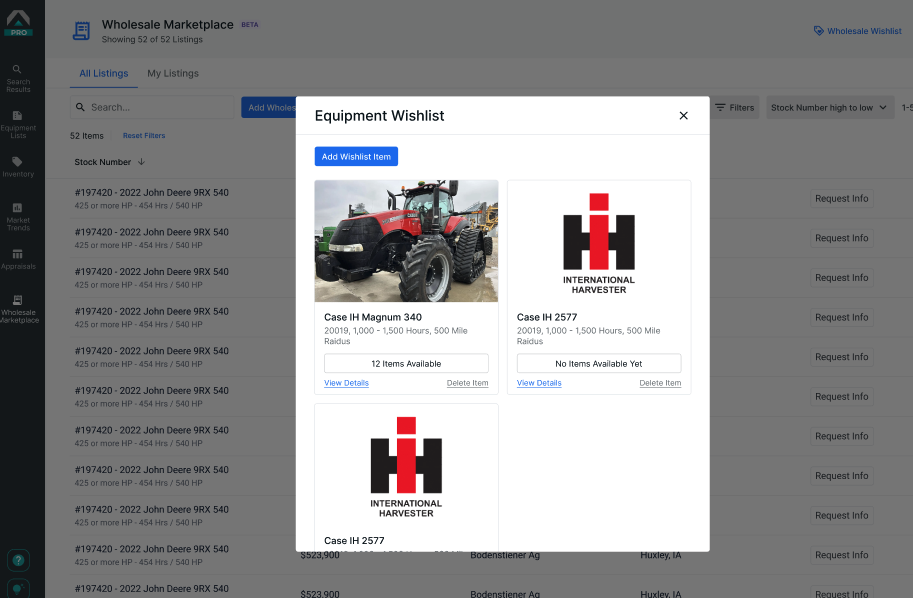
Task: Open the Wholesale Wishlist link
Action: coord(857,31)
